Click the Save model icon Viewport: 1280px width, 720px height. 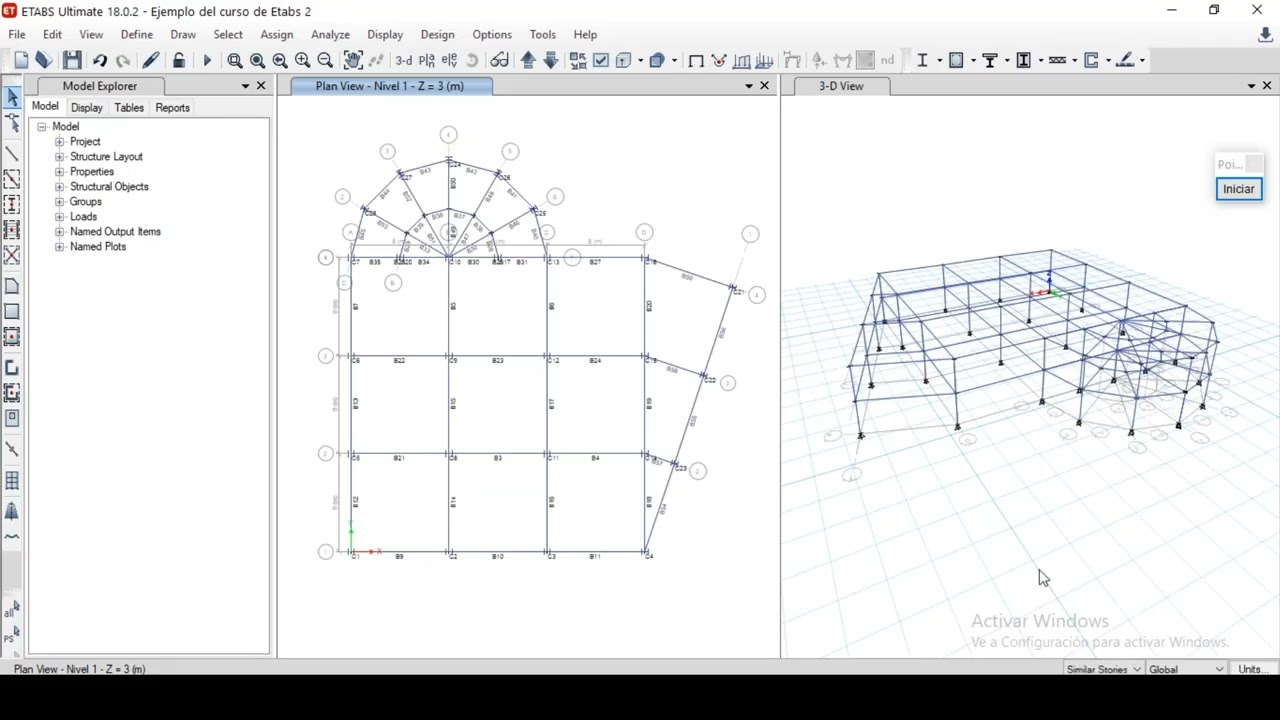(72, 60)
